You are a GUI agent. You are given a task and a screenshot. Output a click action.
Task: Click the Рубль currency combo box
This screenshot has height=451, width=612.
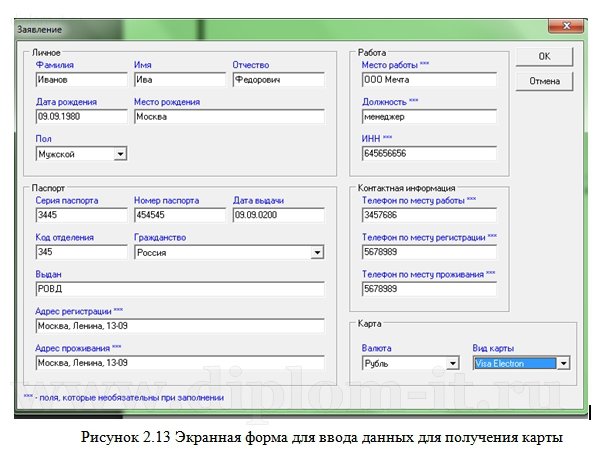(410, 364)
